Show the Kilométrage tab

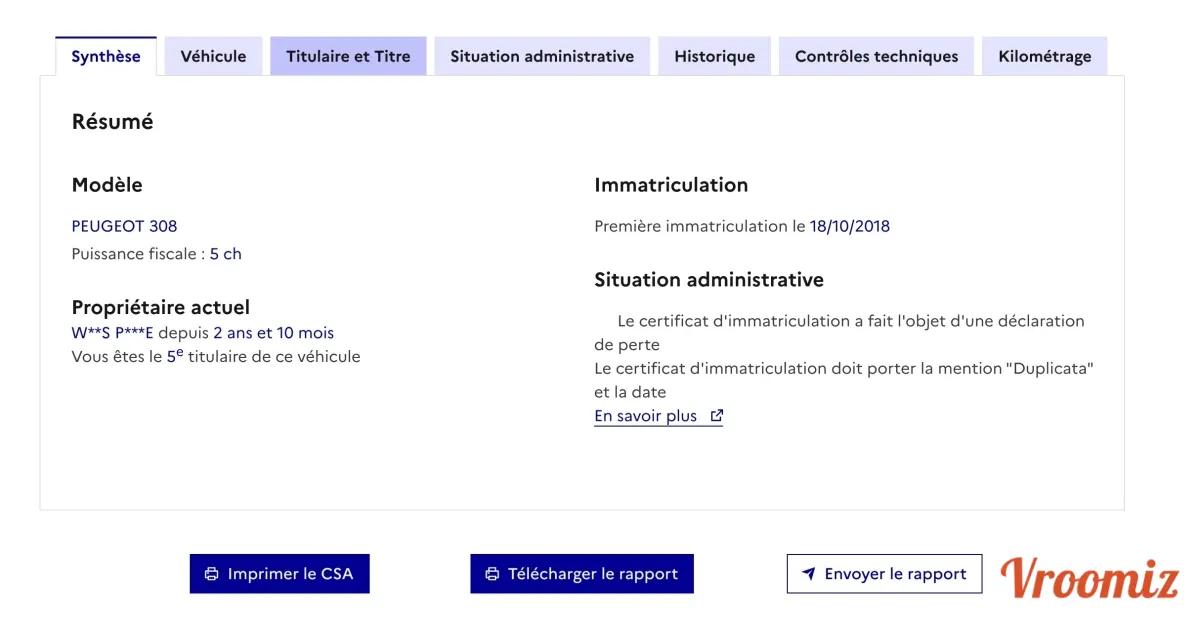pos(1044,56)
